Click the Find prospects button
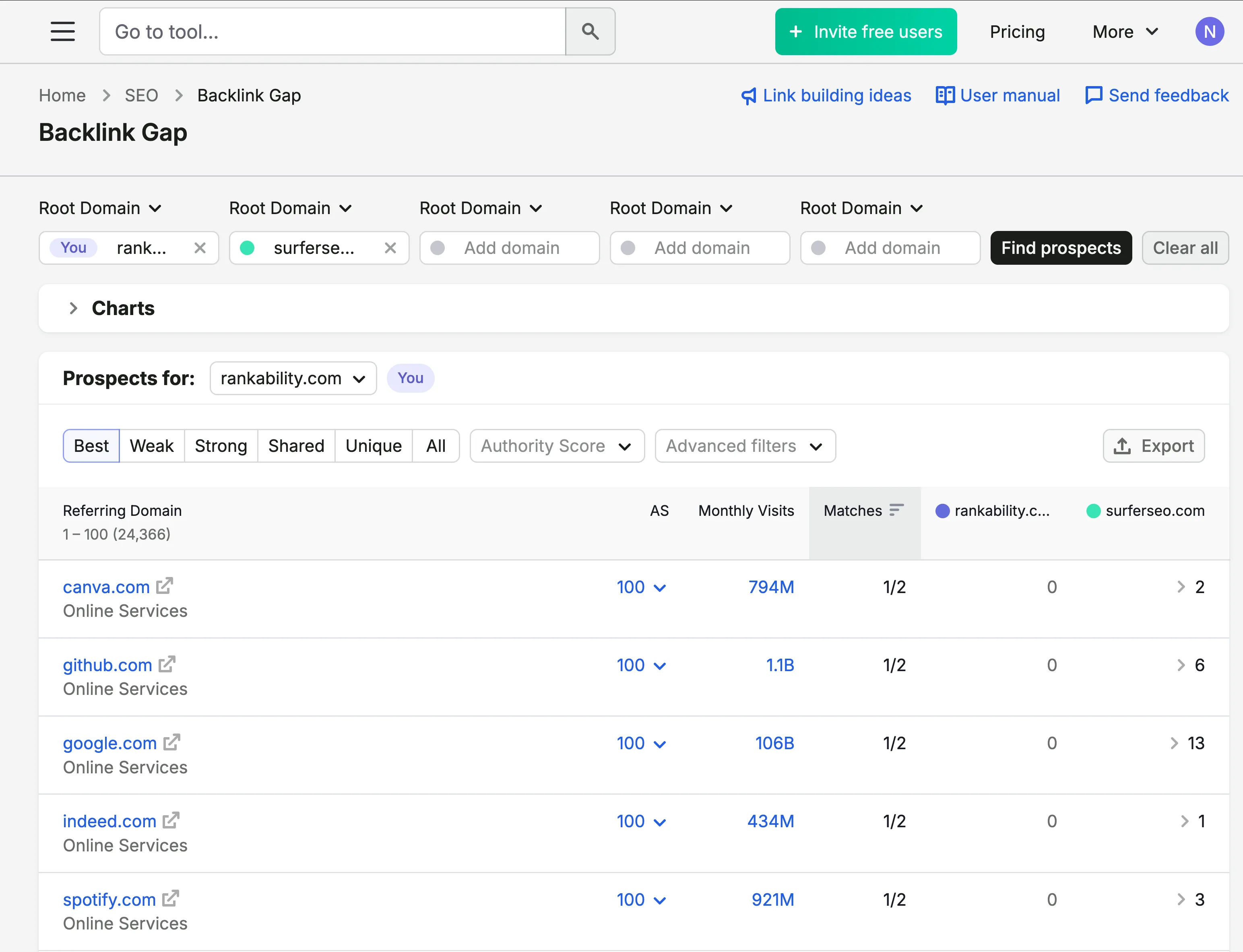The image size is (1243, 952). point(1061,247)
